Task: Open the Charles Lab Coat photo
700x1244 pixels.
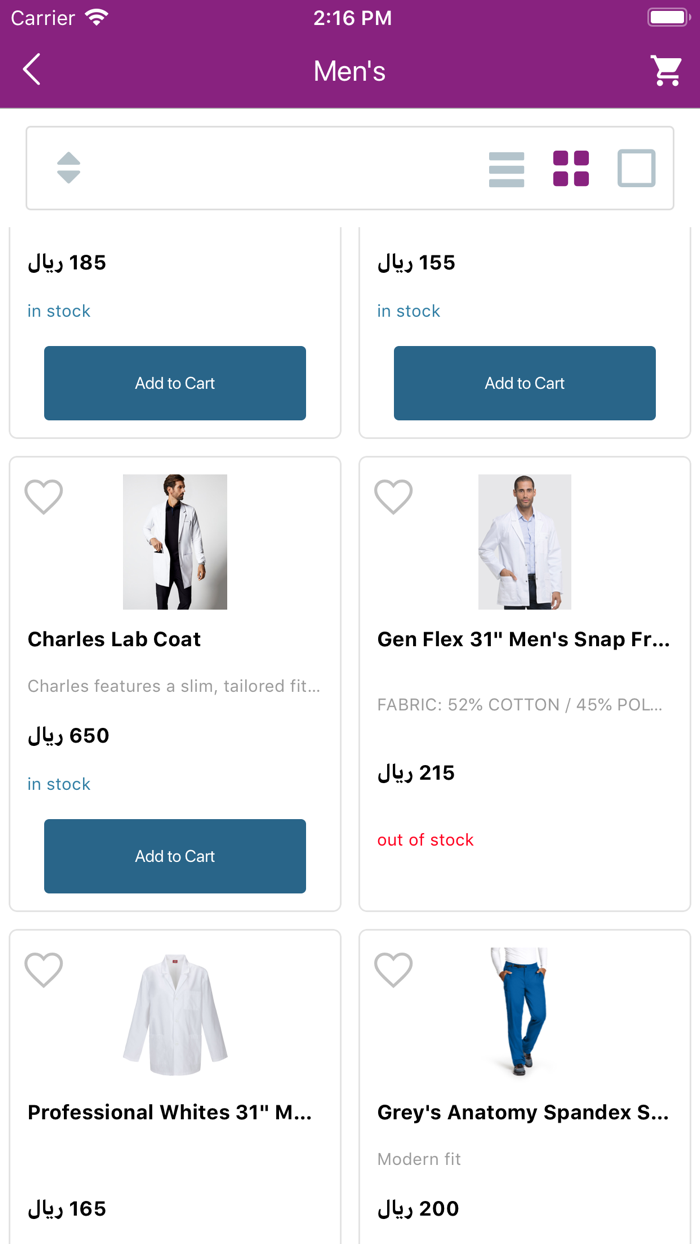Action: pyautogui.click(x=175, y=542)
